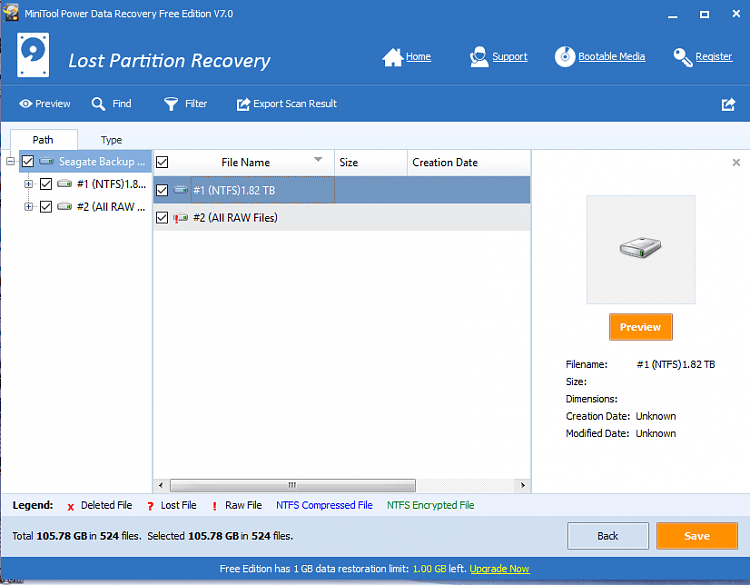
Task: Click the horizontal scrollbar thumb
Action: coord(293,486)
